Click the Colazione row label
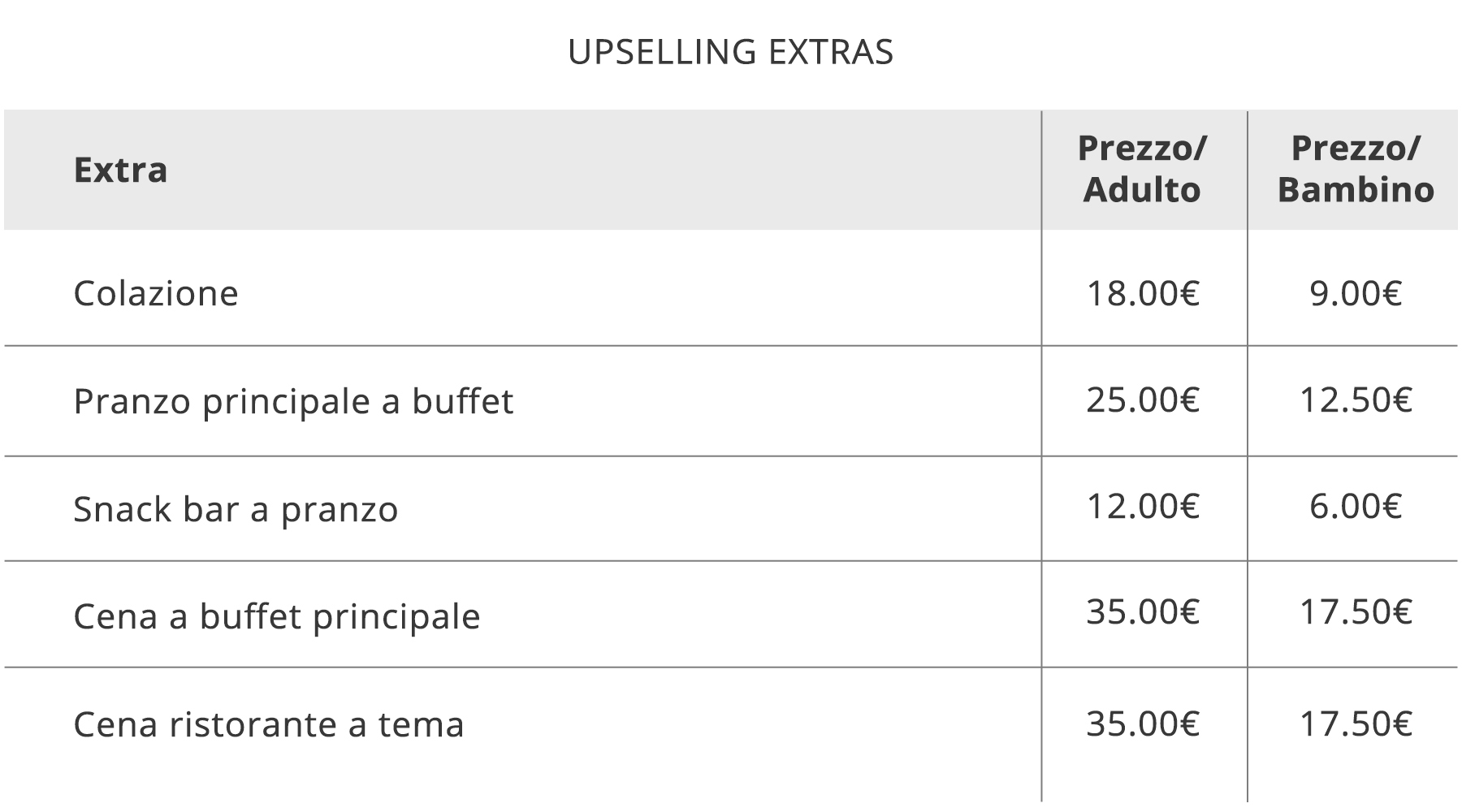Image resolution: width=1462 pixels, height=812 pixels. coord(156,293)
